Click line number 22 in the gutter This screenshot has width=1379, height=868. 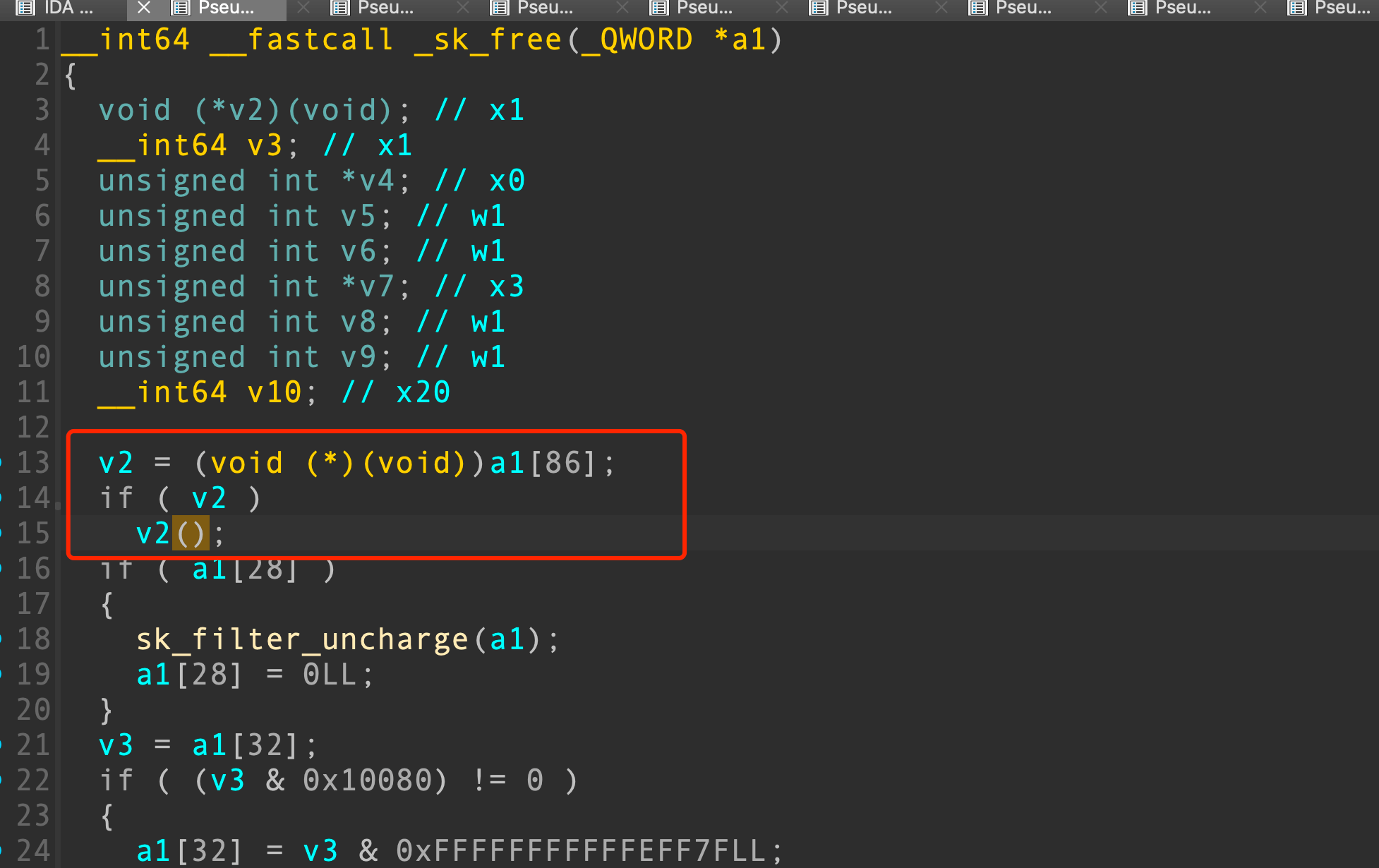(33, 780)
